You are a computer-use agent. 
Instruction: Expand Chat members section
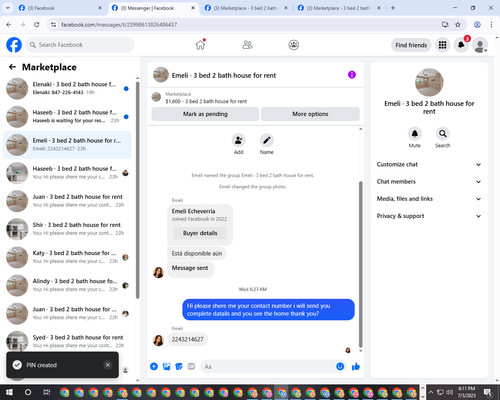(429, 182)
